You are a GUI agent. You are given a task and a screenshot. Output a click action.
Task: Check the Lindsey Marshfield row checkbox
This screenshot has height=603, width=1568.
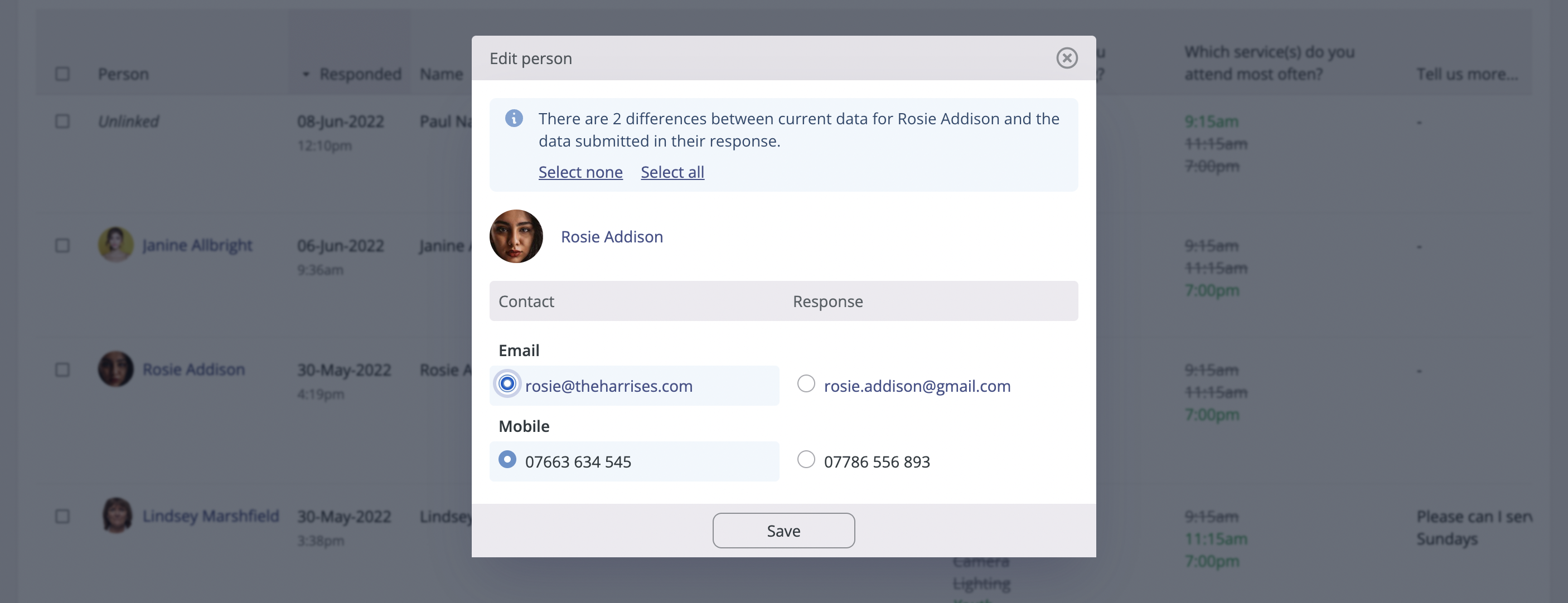pos(62,517)
